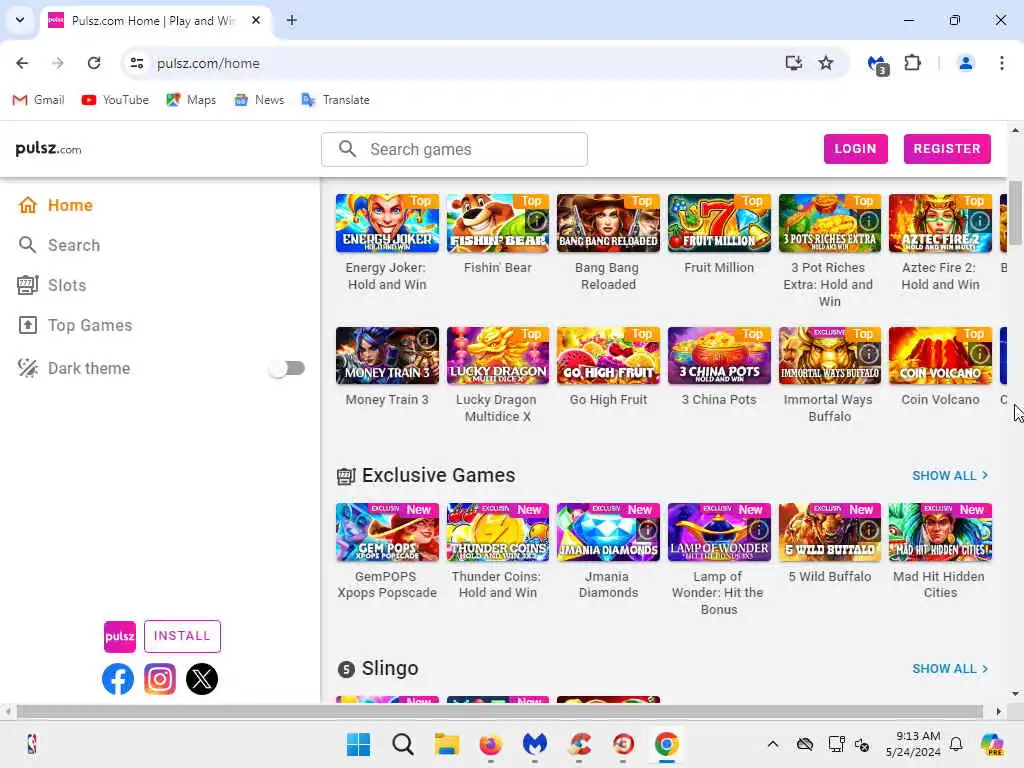Screen dimensions: 1024x768
Task: Open the Gmail bookmark
Action: (39, 100)
